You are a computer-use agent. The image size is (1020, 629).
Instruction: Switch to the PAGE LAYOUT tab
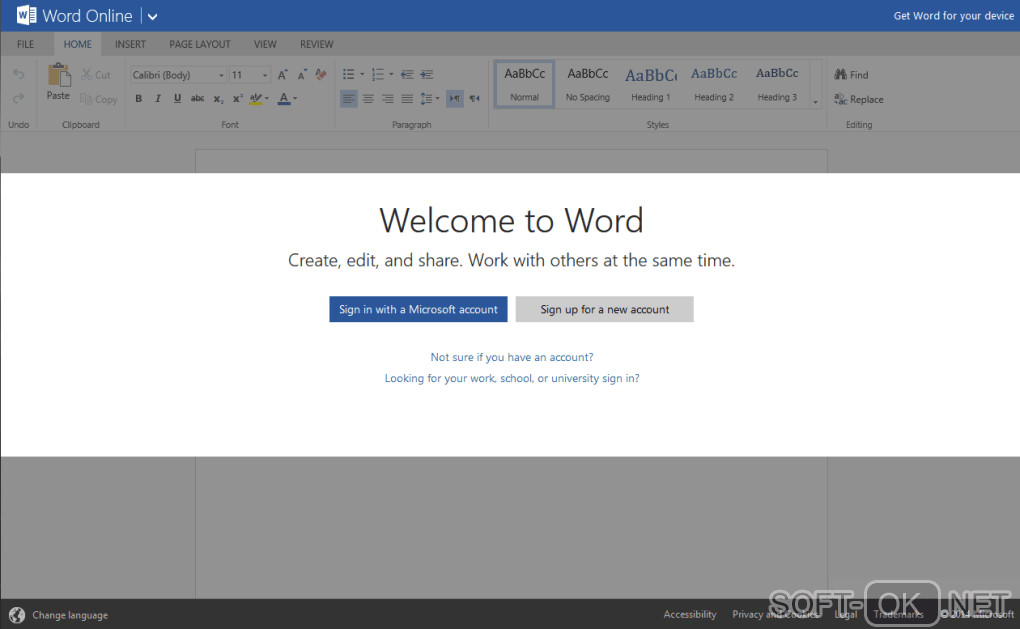200,44
